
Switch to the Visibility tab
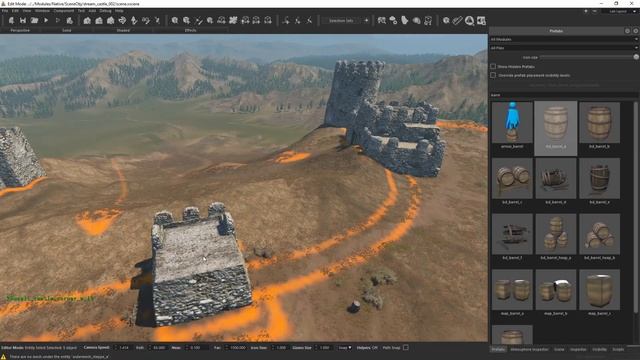[600, 349]
